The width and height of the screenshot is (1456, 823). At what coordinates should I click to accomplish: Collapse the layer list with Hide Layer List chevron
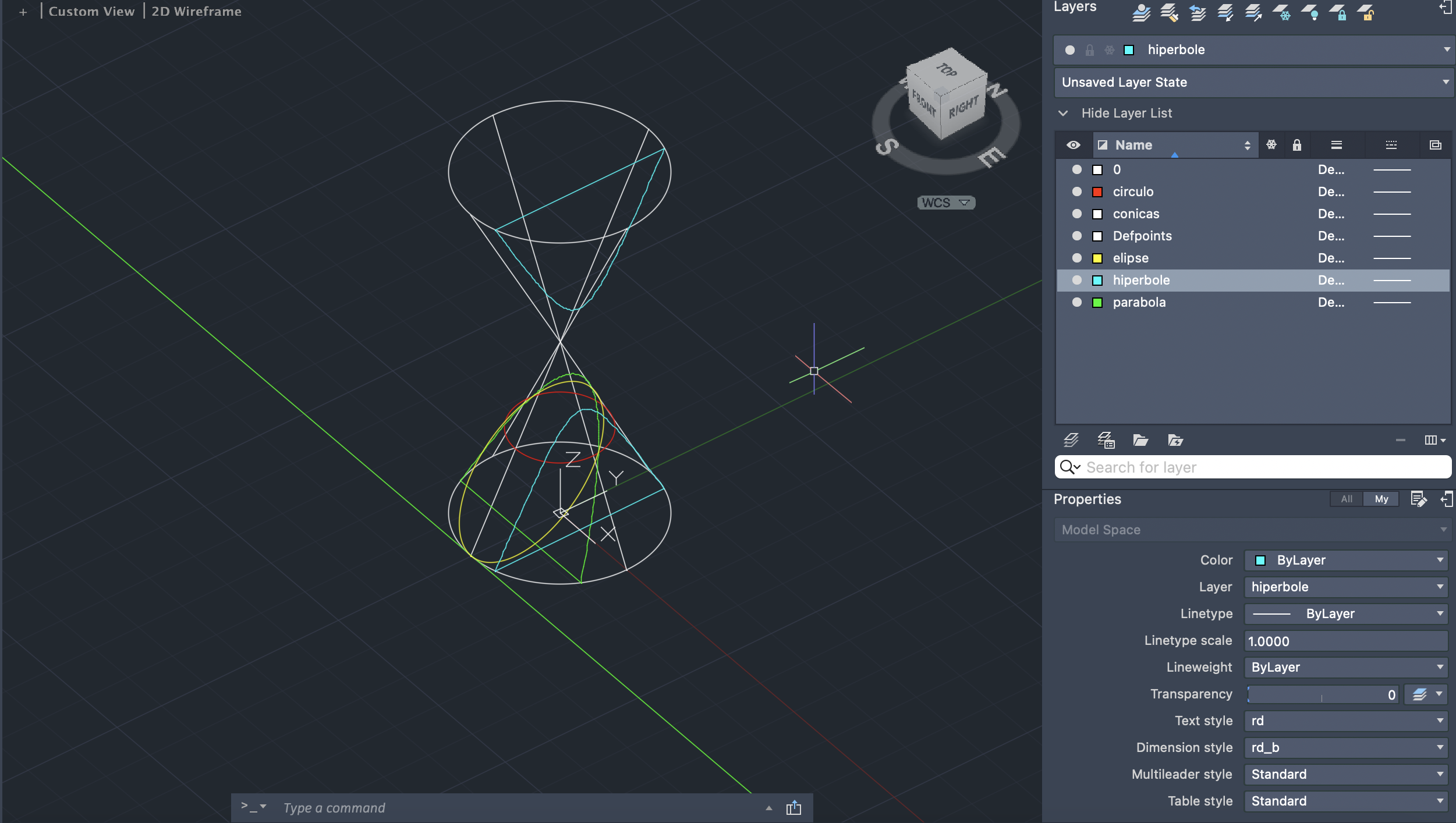pos(1063,113)
